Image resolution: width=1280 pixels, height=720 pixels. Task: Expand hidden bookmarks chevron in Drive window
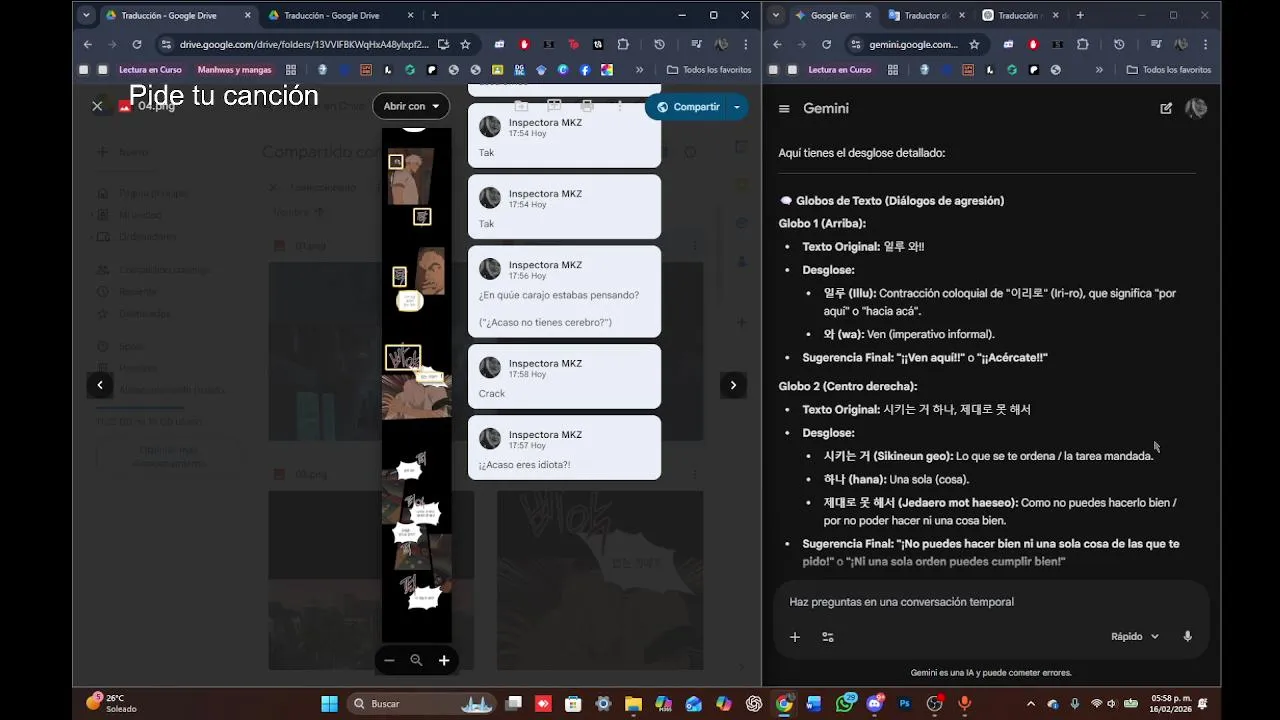(639, 70)
